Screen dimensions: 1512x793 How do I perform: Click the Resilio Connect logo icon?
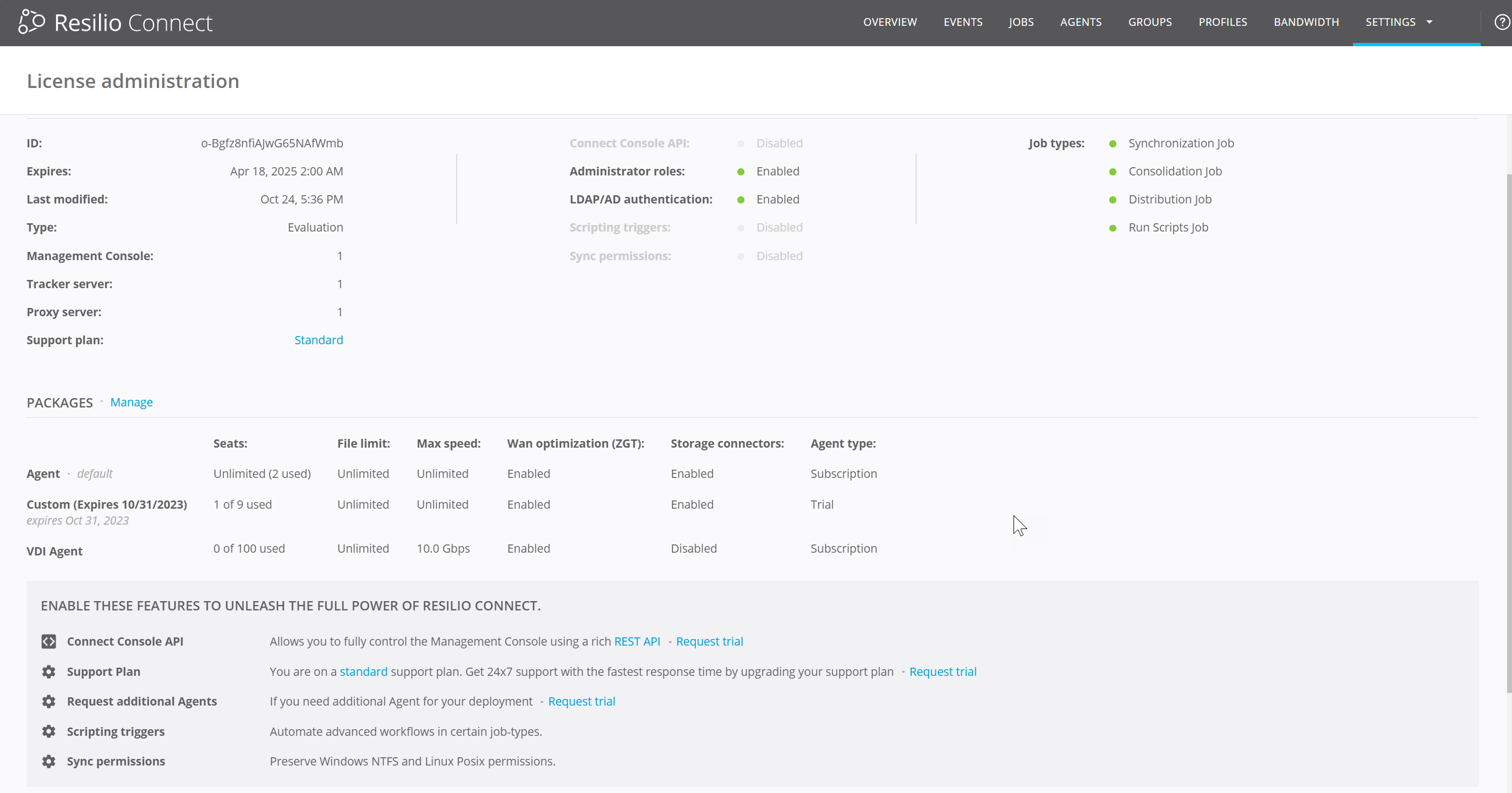[x=31, y=23]
